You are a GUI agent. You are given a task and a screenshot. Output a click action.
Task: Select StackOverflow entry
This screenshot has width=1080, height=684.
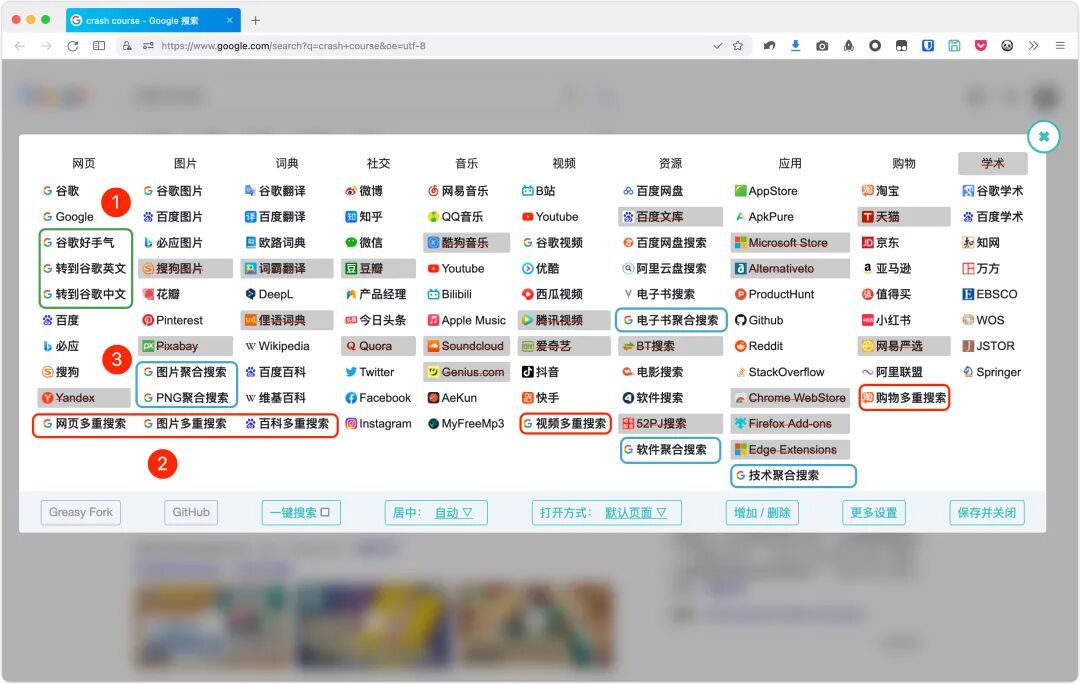(x=779, y=372)
